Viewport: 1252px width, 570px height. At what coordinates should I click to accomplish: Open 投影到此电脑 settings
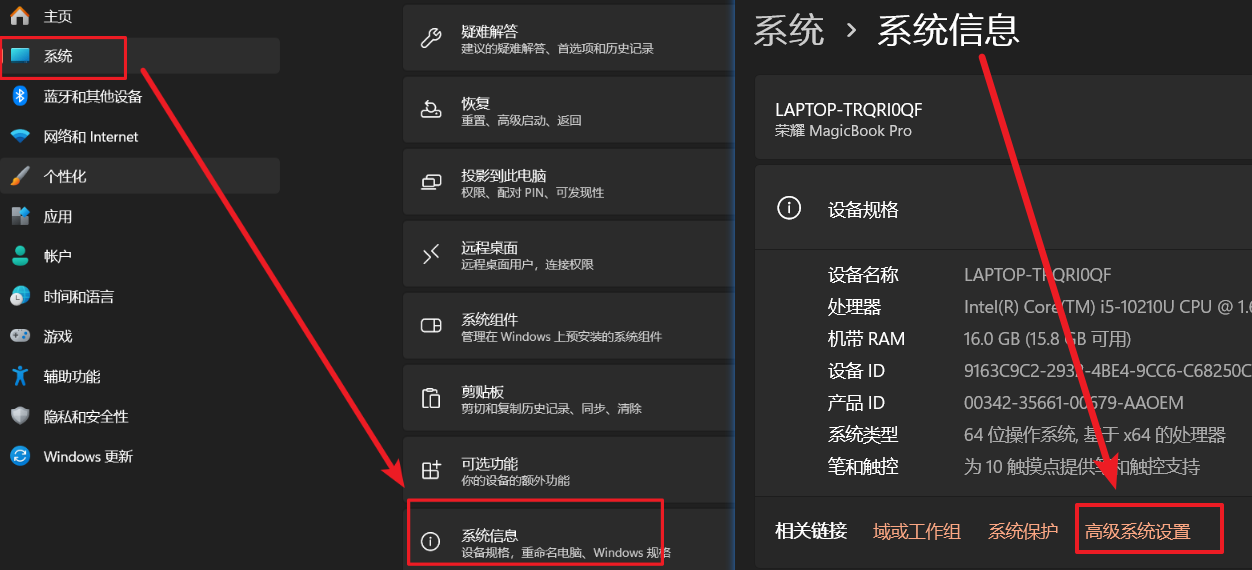[x=568, y=183]
